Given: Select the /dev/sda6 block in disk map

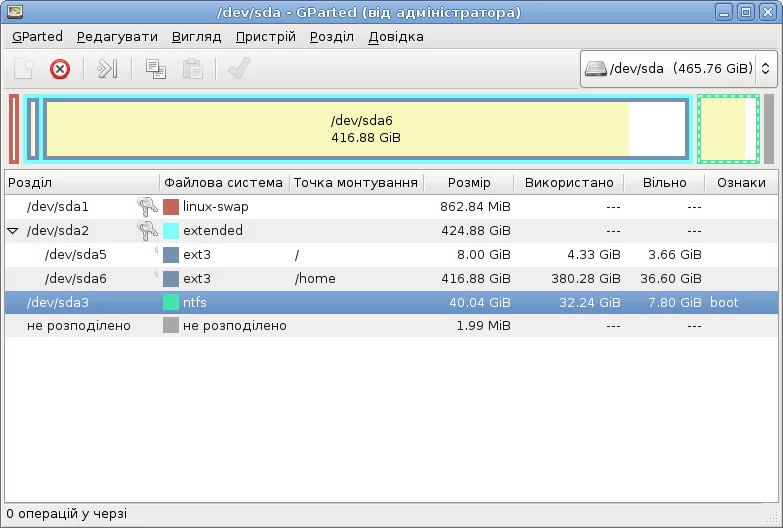Looking at the screenshot, I should pyautogui.click(x=366, y=129).
